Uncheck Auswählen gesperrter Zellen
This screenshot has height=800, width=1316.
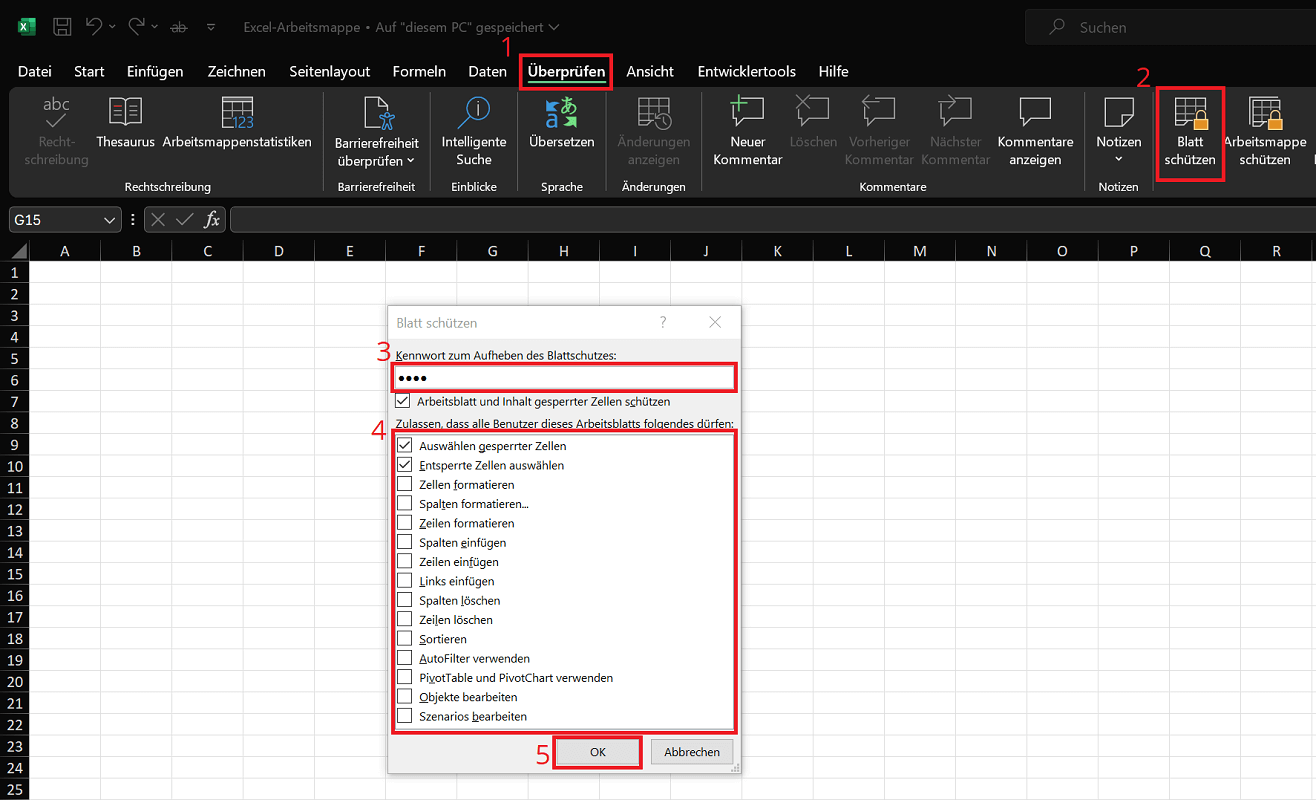coord(405,446)
